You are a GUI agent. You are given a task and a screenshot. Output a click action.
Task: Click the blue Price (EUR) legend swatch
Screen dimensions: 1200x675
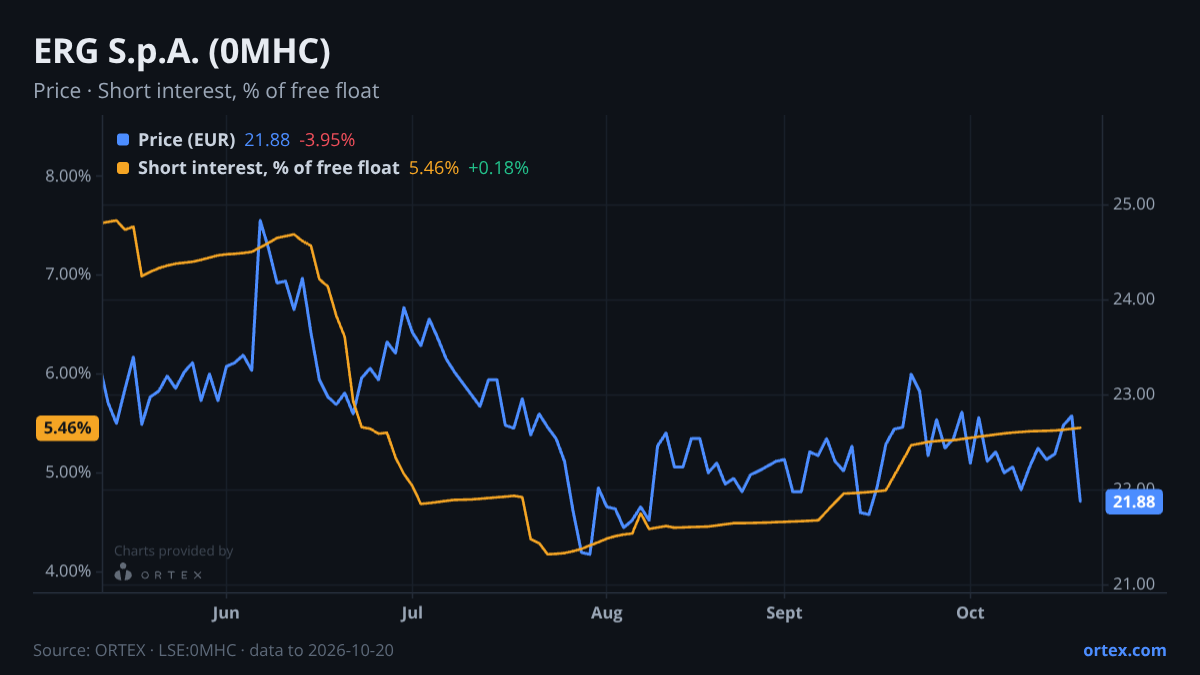(123, 140)
